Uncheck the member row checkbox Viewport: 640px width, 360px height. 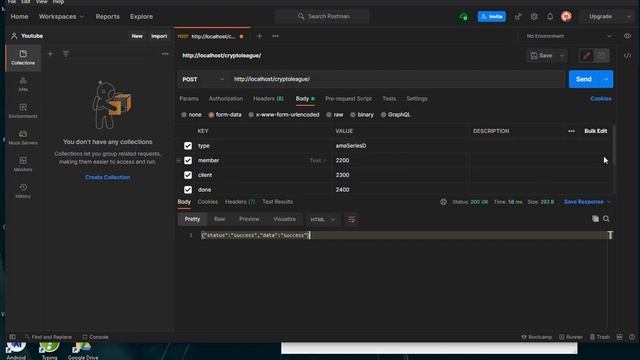(x=188, y=160)
